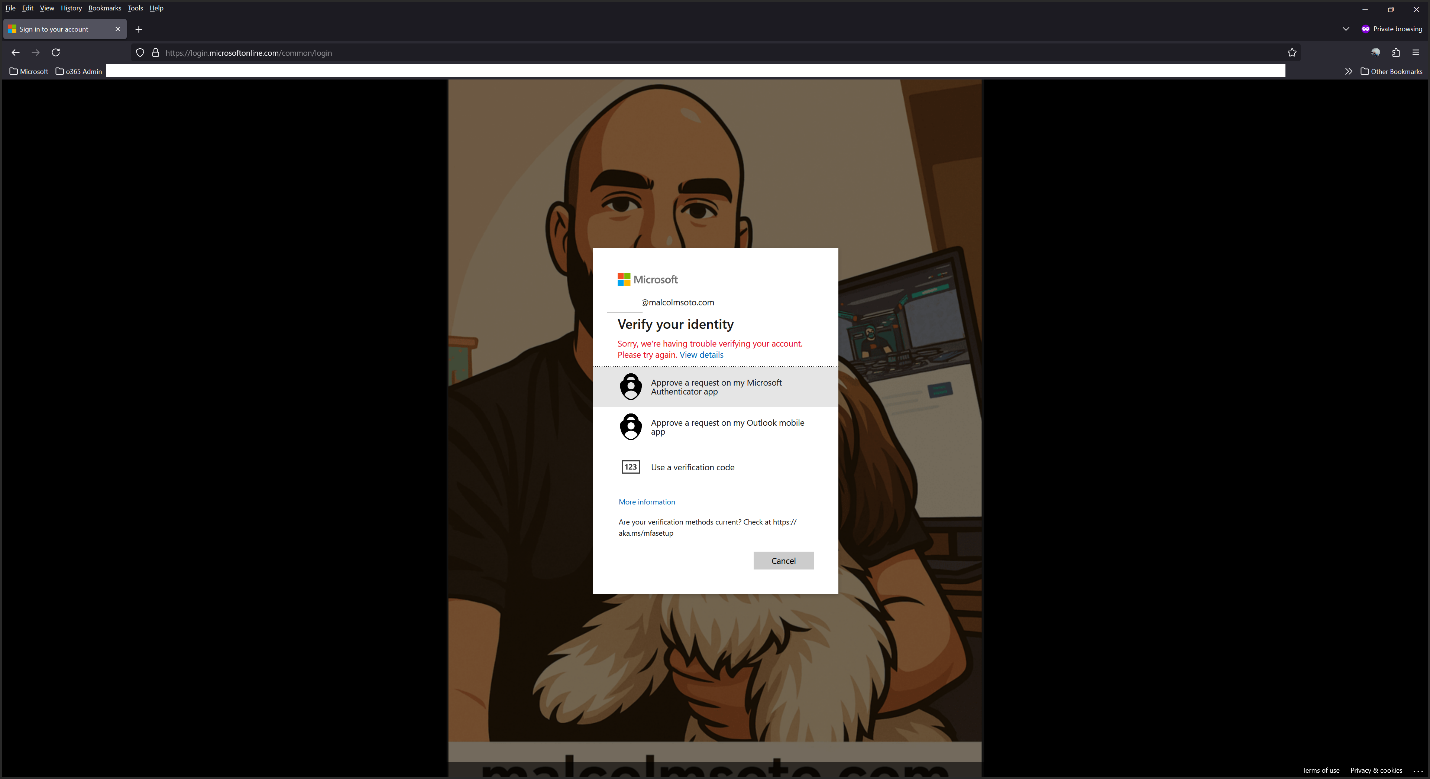The width and height of the screenshot is (1430, 779).
Task: Bookmark this page with the star icon
Action: [x=1292, y=52]
